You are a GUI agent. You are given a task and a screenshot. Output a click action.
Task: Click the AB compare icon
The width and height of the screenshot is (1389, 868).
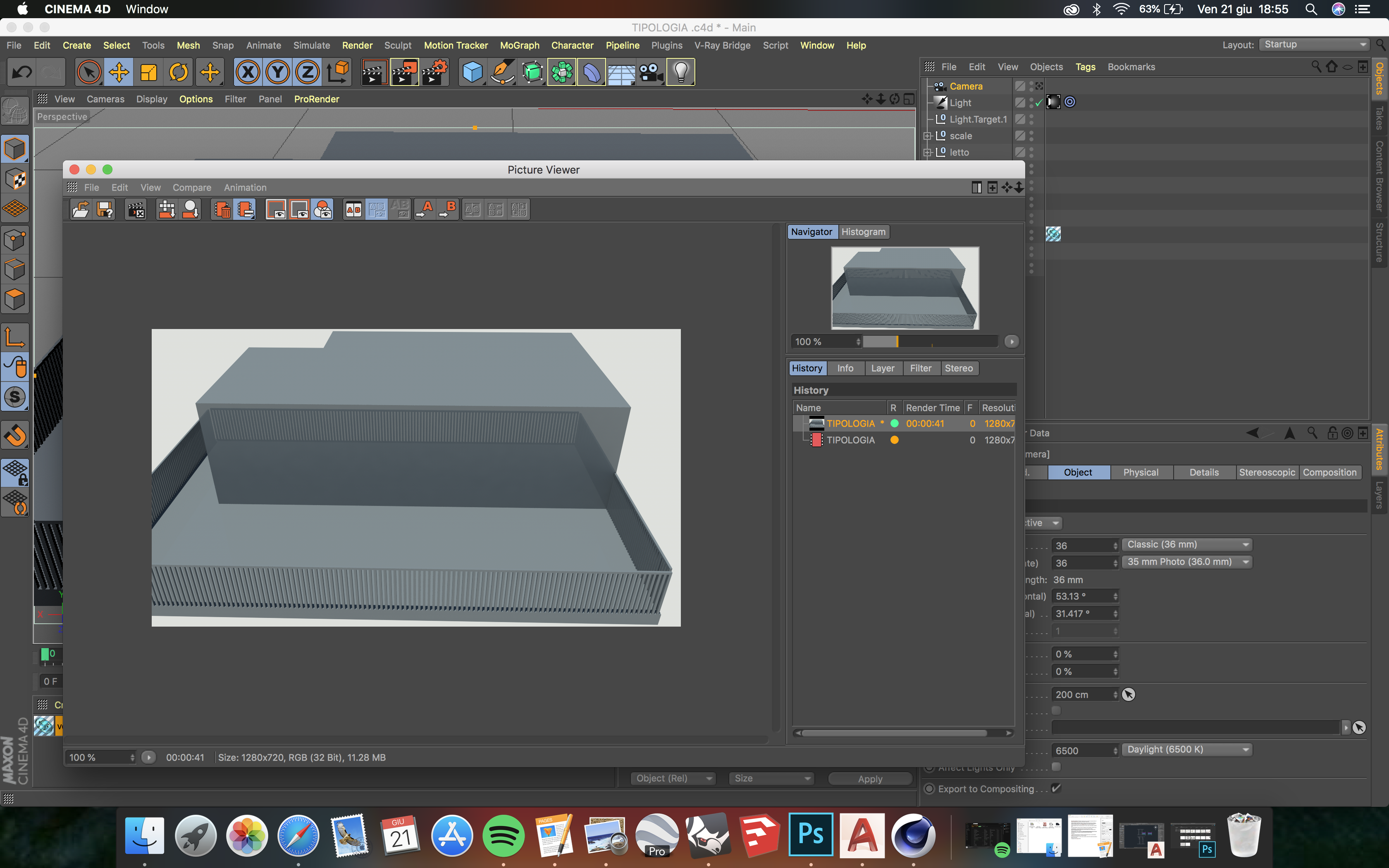tap(353, 210)
